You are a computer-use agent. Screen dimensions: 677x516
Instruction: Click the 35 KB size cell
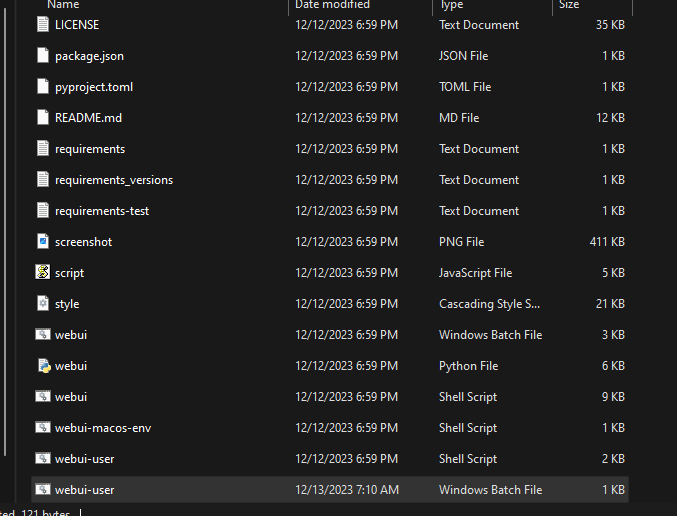tap(611, 25)
